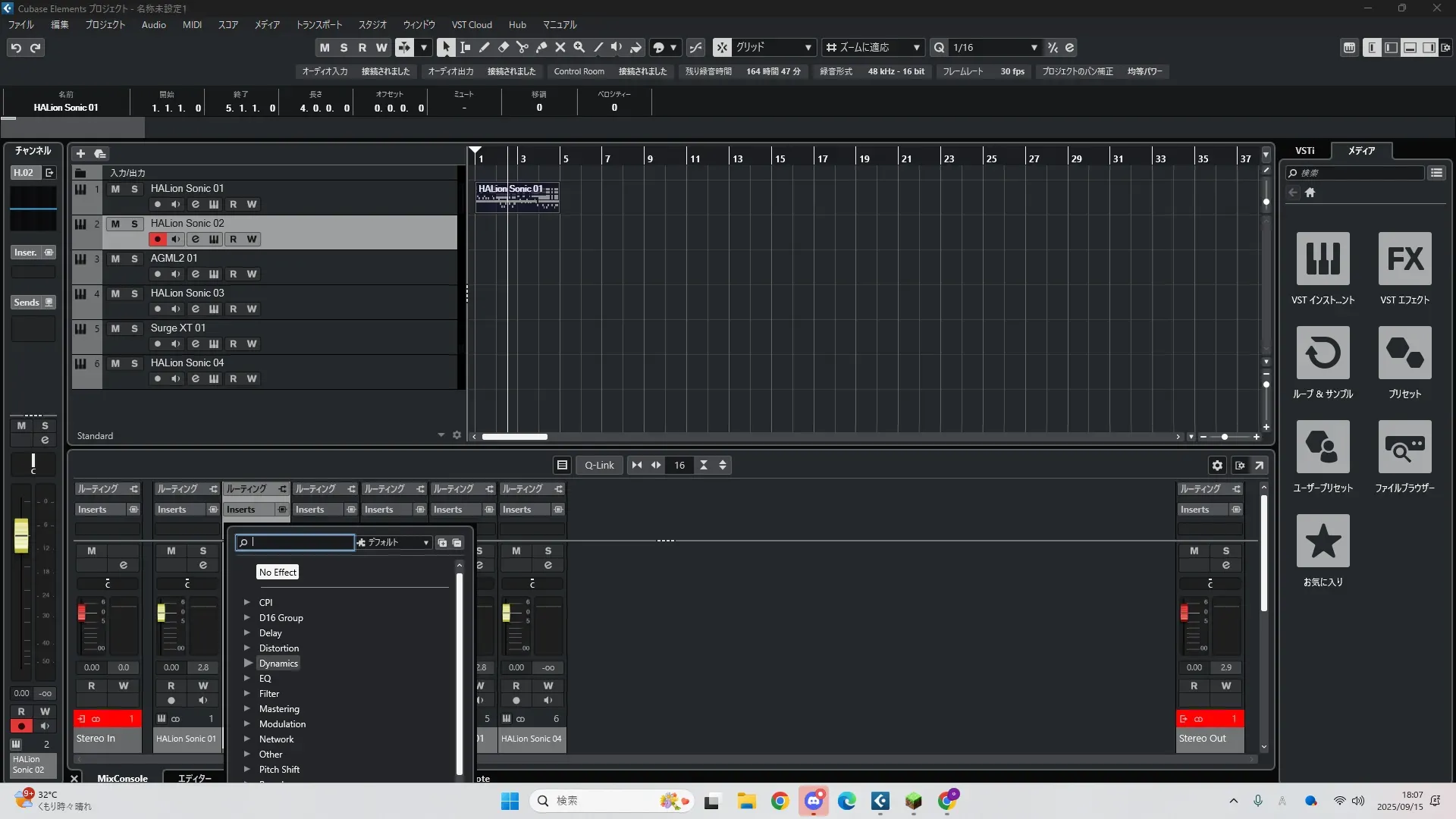Solo the AGML2 01 track
The image size is (1456, 819).
tap(134, 259)
